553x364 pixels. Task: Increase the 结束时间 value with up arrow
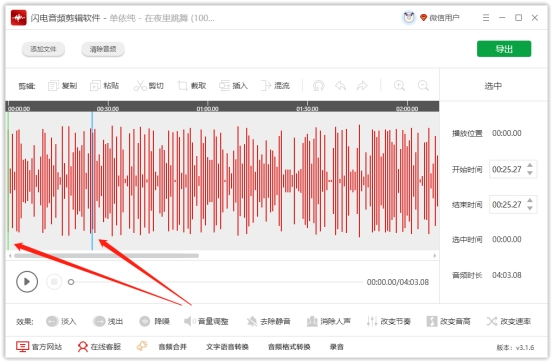click(x=530, y=201)
